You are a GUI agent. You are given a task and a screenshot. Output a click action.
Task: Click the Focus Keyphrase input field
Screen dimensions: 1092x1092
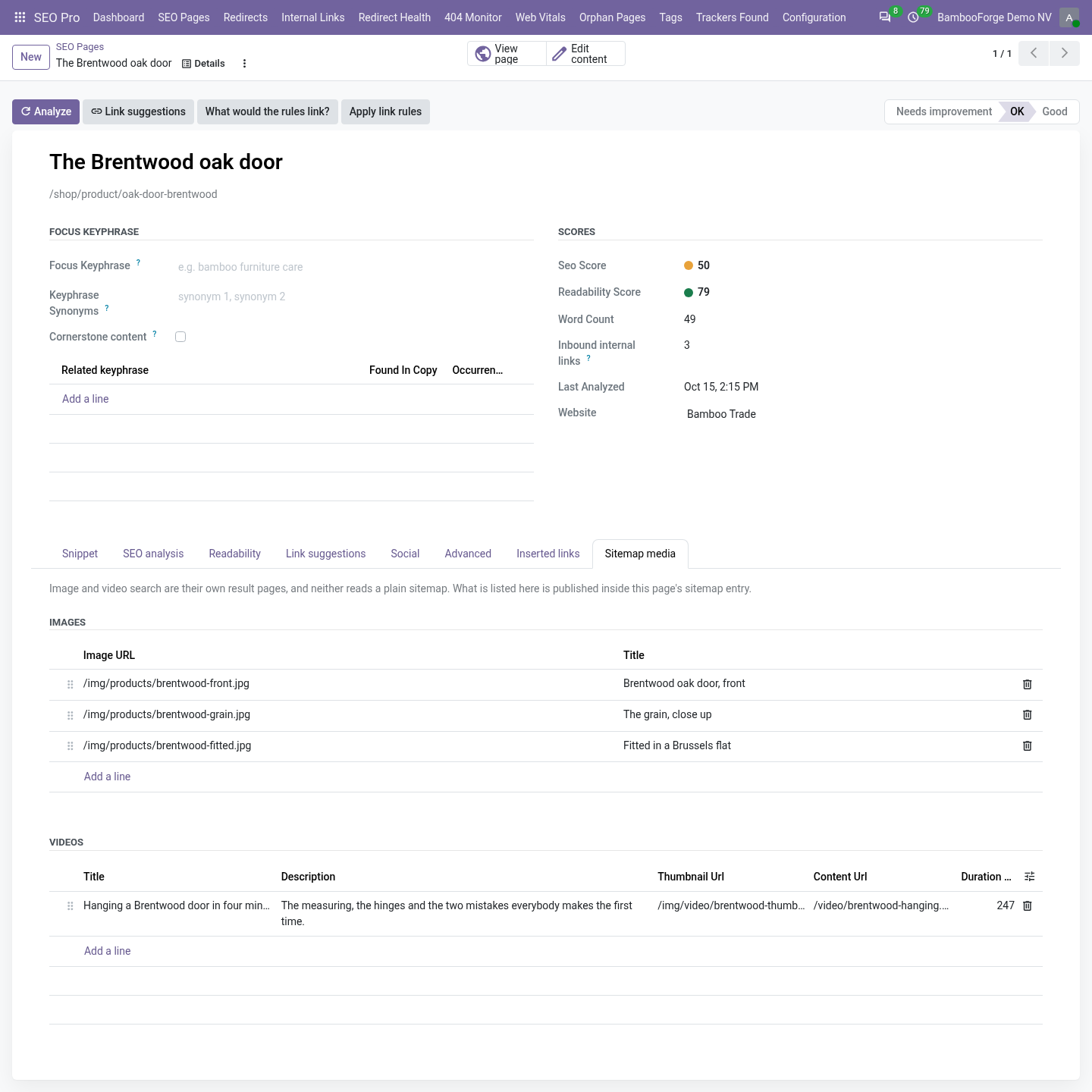pyautogui.click(x=355, y=267)
